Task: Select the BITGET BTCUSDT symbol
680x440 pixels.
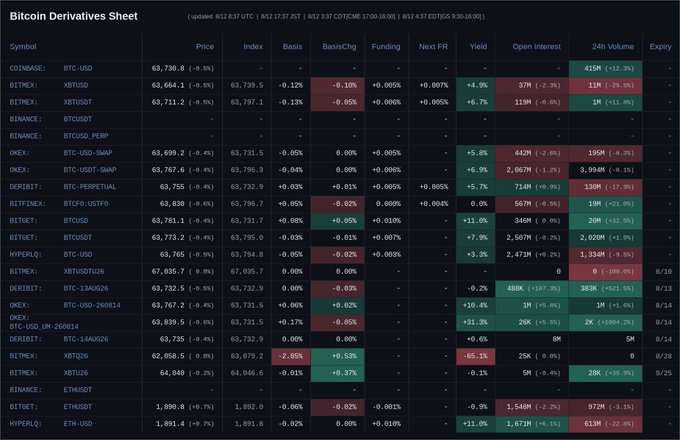Action: (78, 238)
